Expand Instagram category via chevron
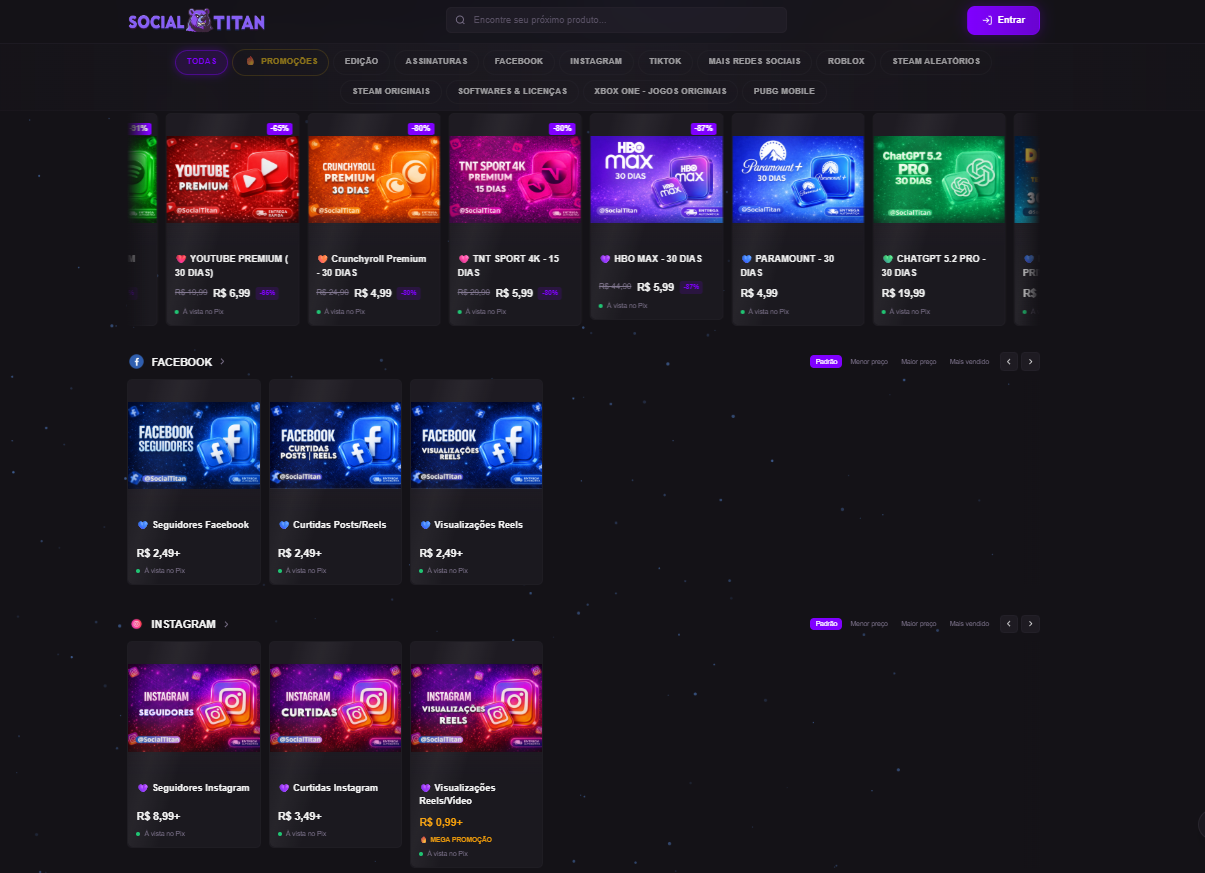 click(226, 624)
